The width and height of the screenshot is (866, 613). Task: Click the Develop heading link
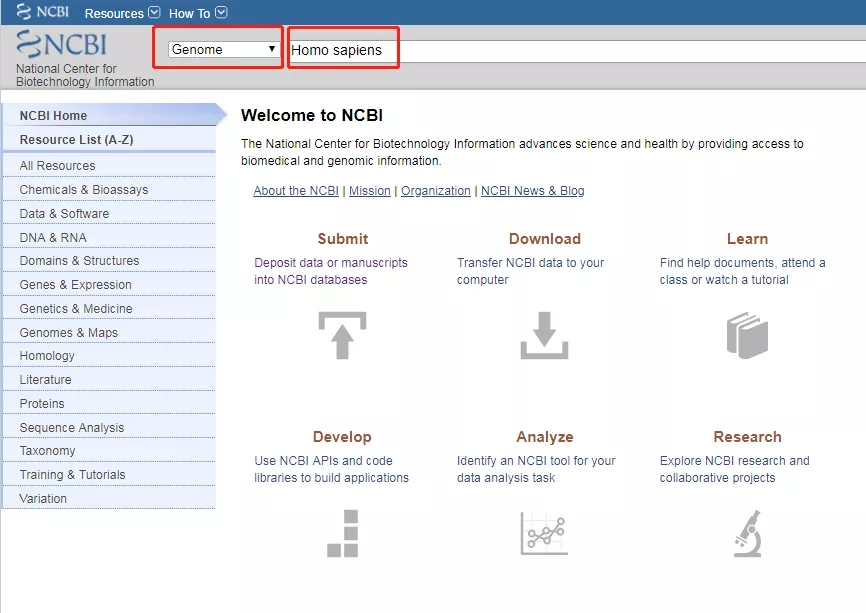click(342, 437)
